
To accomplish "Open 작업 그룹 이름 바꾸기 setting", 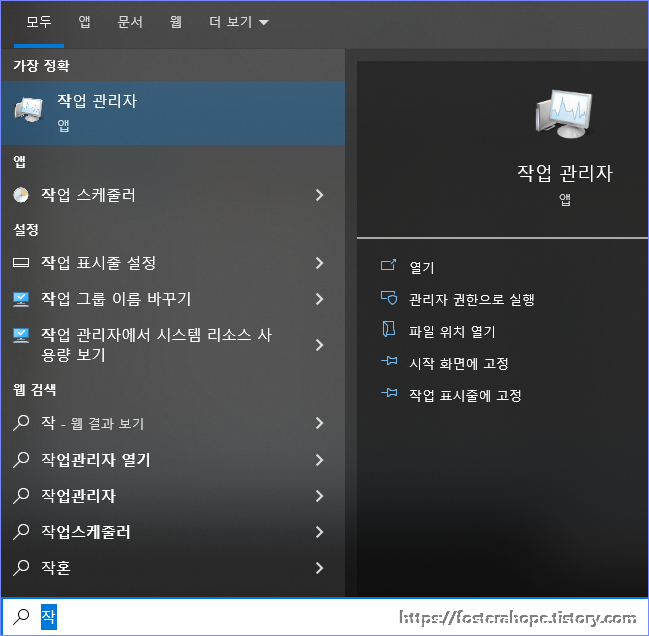I will [x=173, y=299].
